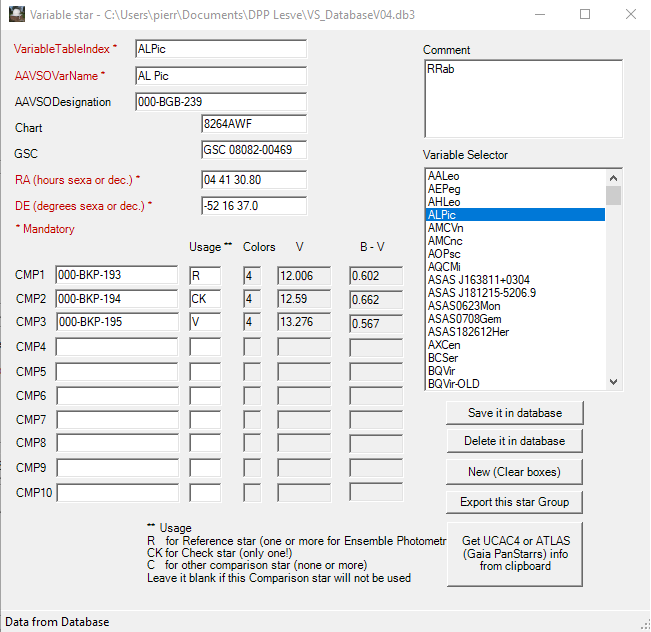Click the Comment text box

pyautogui.click(x=524, y=99)
